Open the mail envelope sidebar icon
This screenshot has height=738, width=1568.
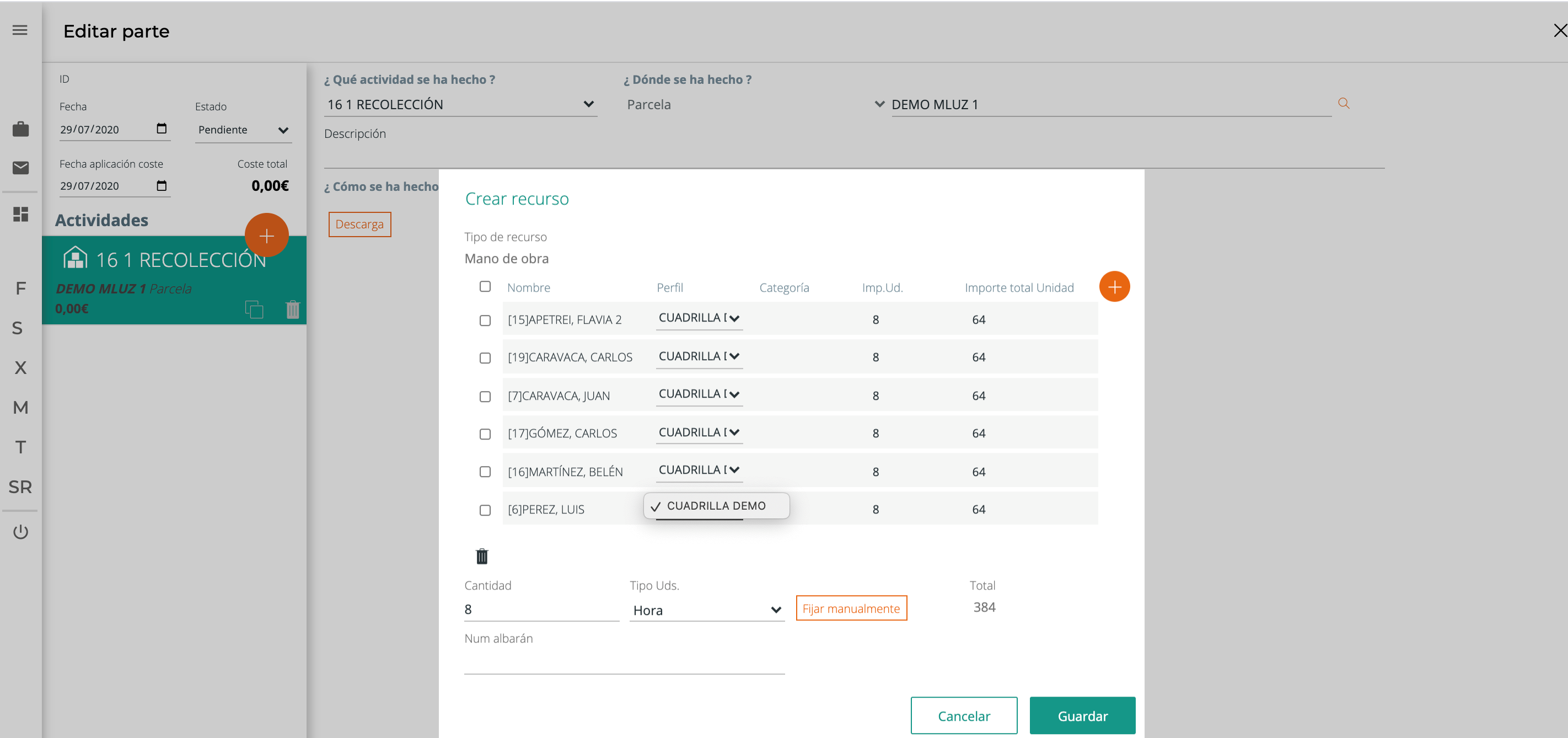[21, 168]
